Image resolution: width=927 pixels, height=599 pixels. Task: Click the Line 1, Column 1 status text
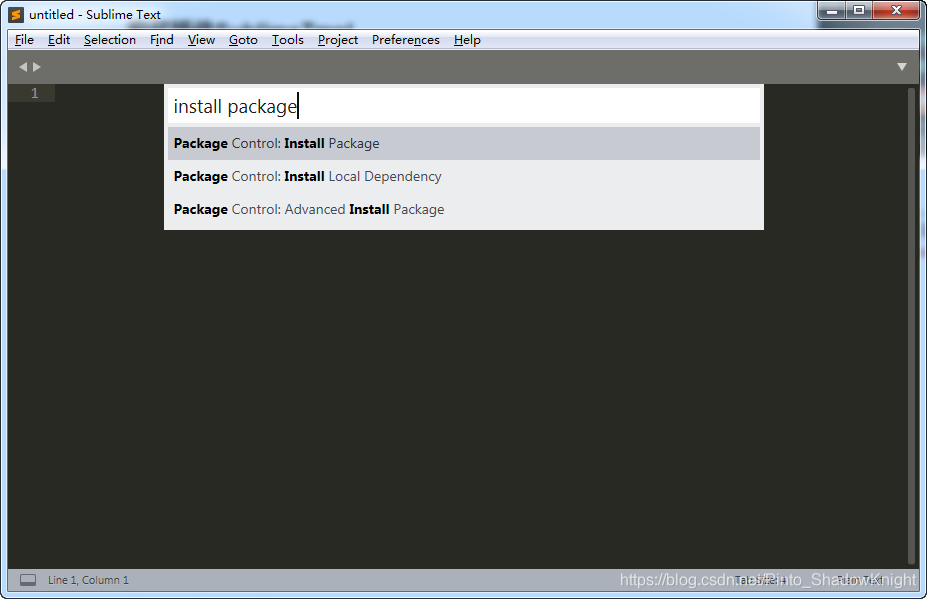(x=88, y=580)
